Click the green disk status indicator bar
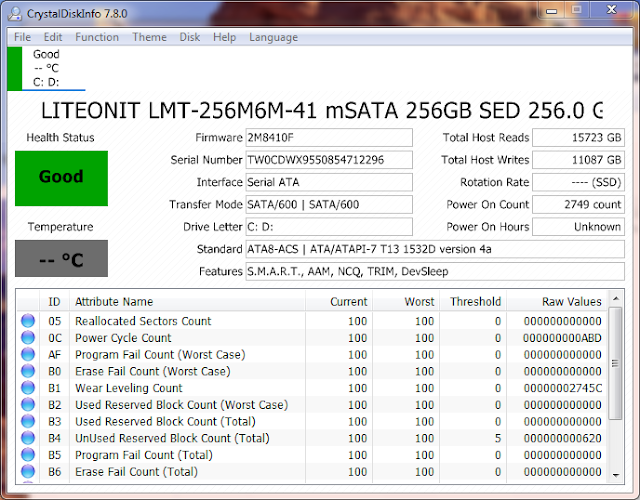Screen dimensions: 640x500 coord(15,68)
